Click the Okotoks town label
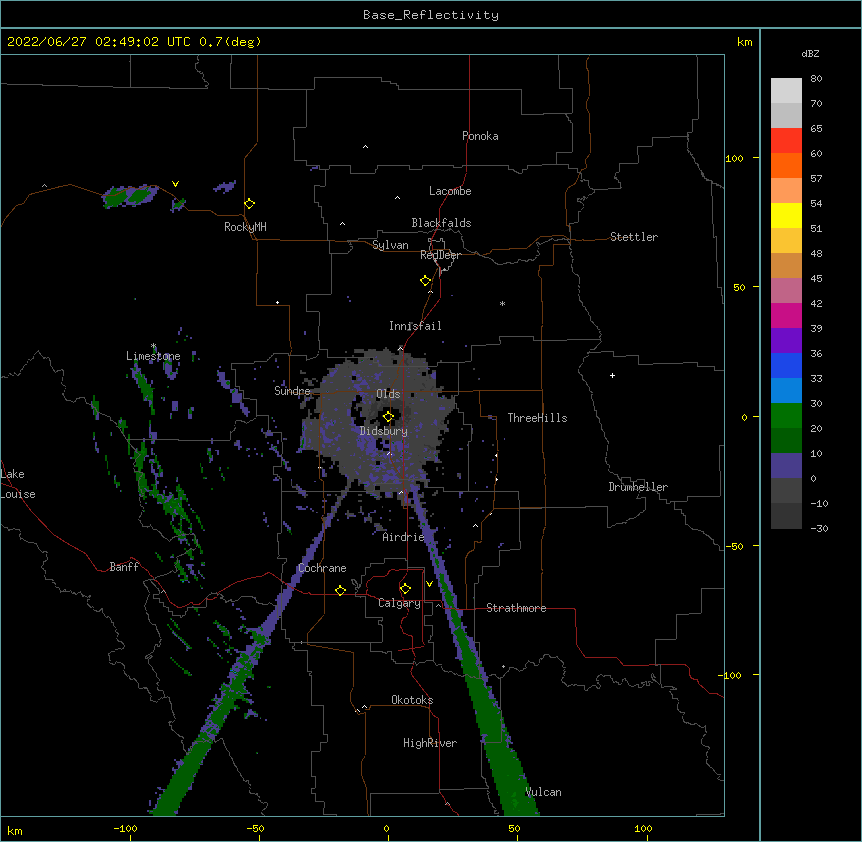This screenshot has height=842, width=862. pyautogui.click(x=412, y=700)
